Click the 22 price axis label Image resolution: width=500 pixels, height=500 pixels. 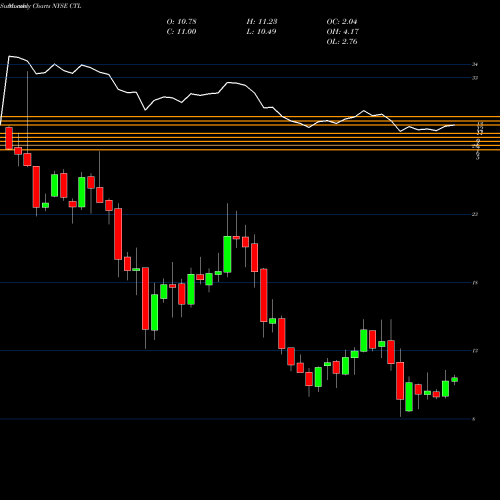click(x=475, y=214)
